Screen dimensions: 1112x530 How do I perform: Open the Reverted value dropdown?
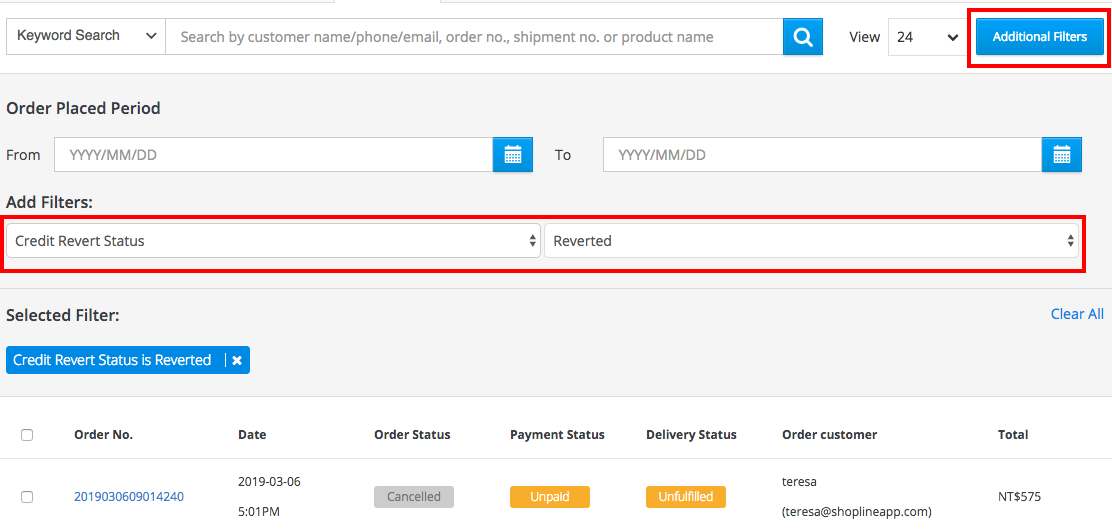[x=811, y=241]
